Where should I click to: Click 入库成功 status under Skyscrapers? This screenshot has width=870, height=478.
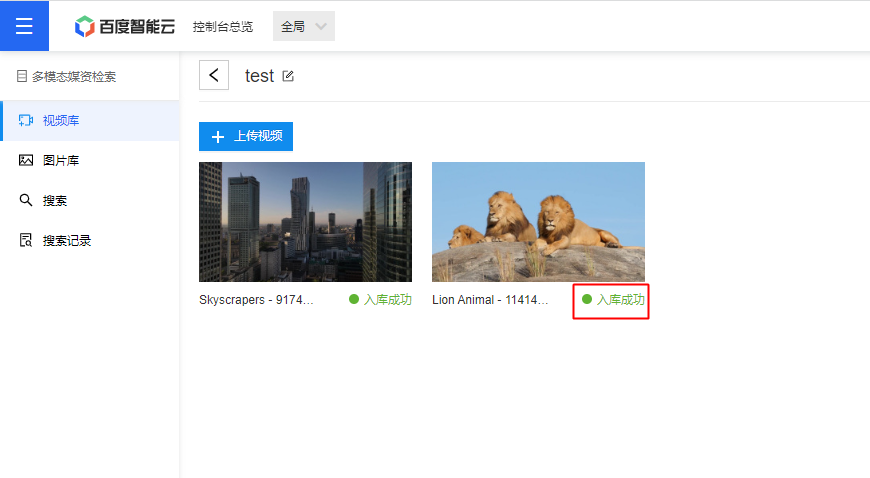pos(380,300)
